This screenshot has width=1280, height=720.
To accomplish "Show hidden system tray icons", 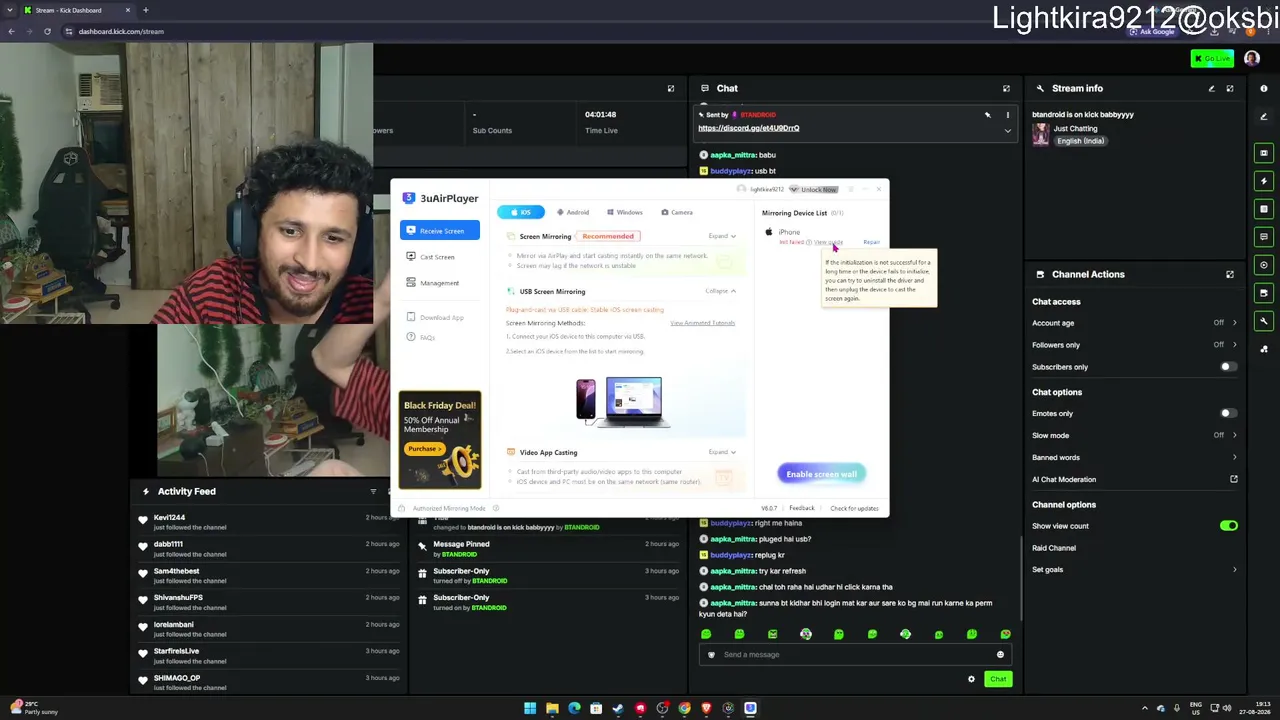I will 1145,709.
